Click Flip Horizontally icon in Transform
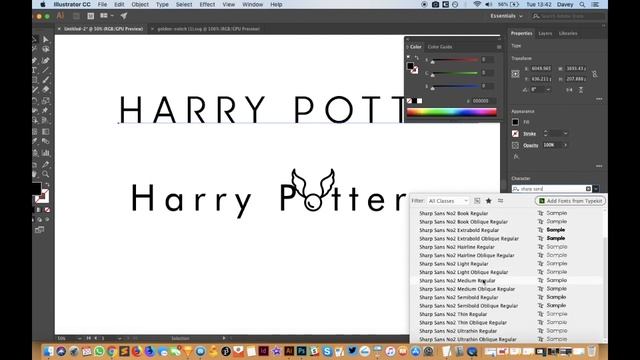Screen dimensions: 640x360 (569, 89)
